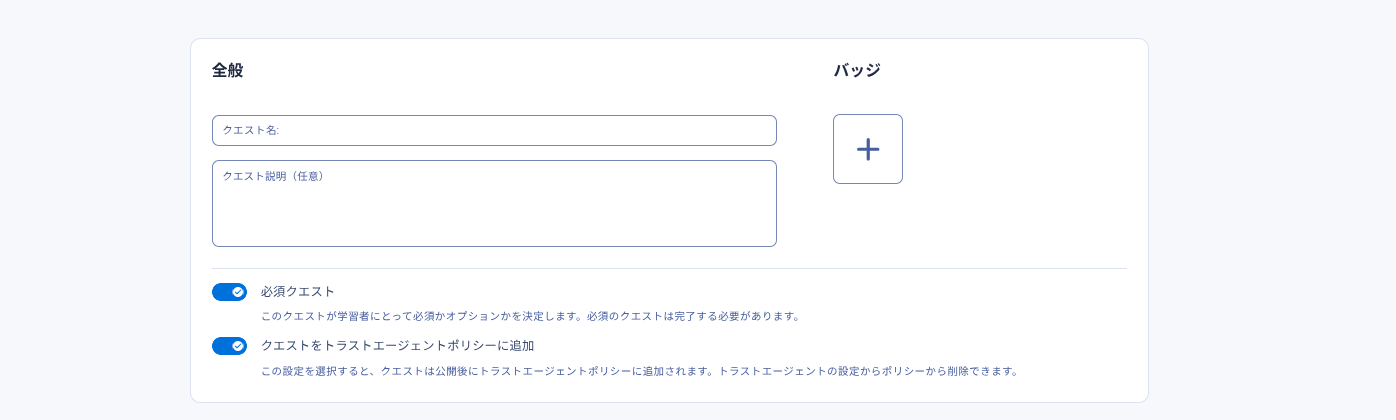Open the badge upload box
Image resolution: width=1396 pixels, height=420 pixels.
[x=868, y=149]
